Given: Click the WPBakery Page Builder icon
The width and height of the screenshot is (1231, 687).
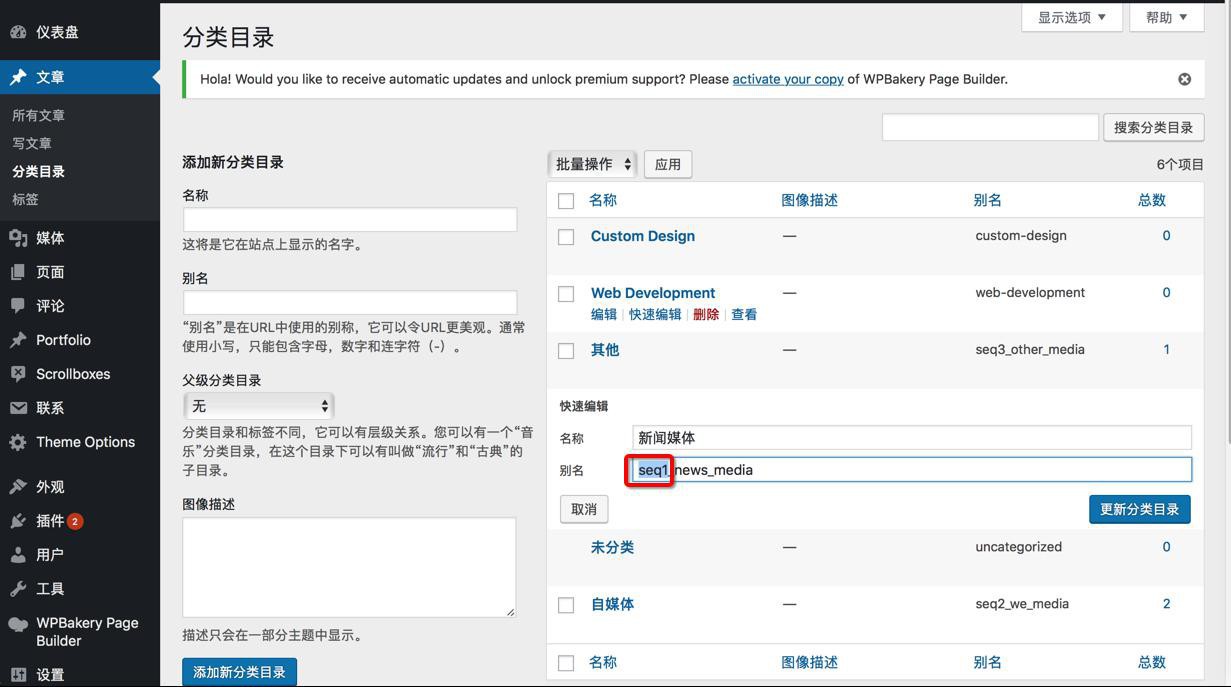Looking at the screenshot, I should tap(18, 624).
